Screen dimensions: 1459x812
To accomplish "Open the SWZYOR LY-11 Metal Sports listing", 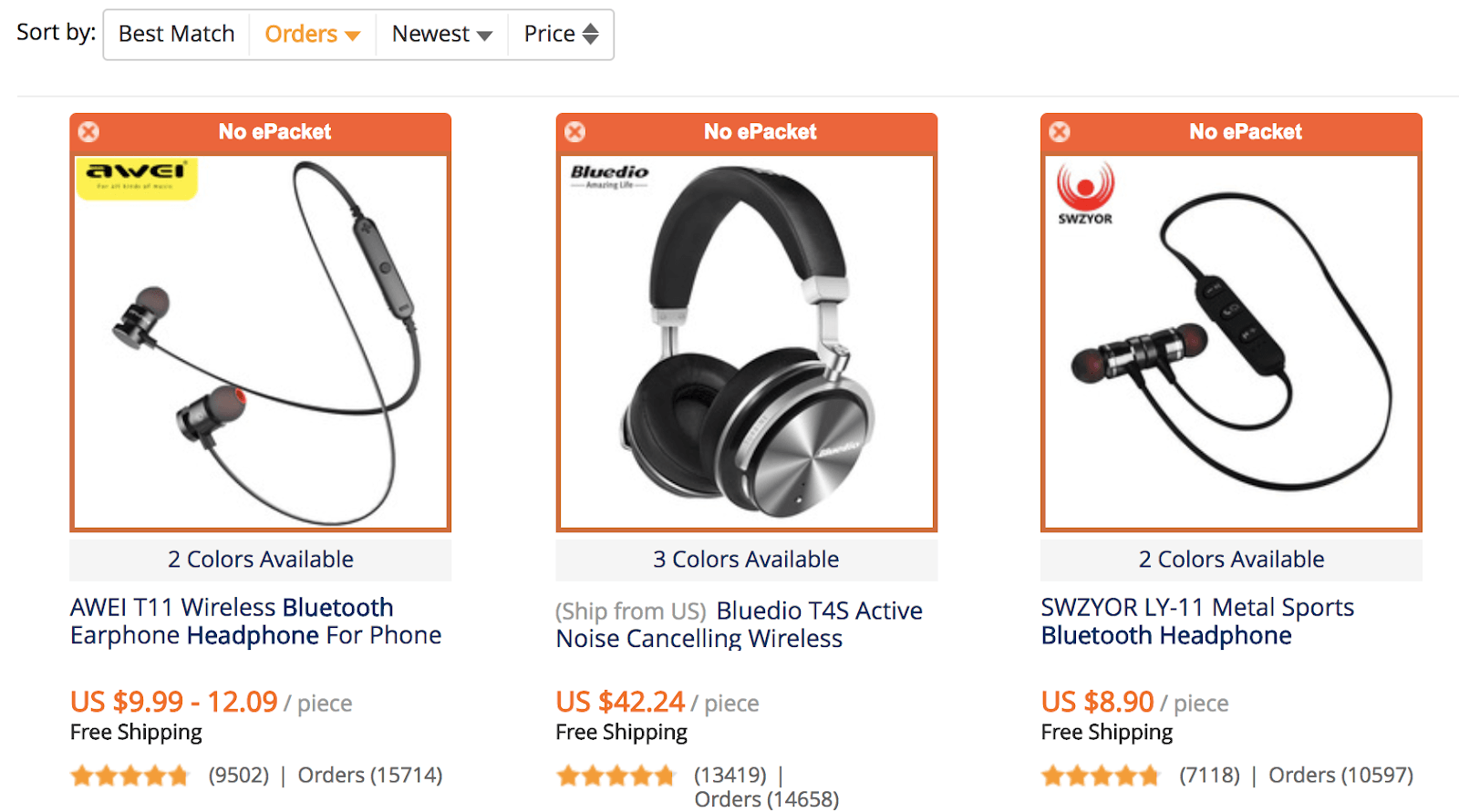I will [1197, 621].
